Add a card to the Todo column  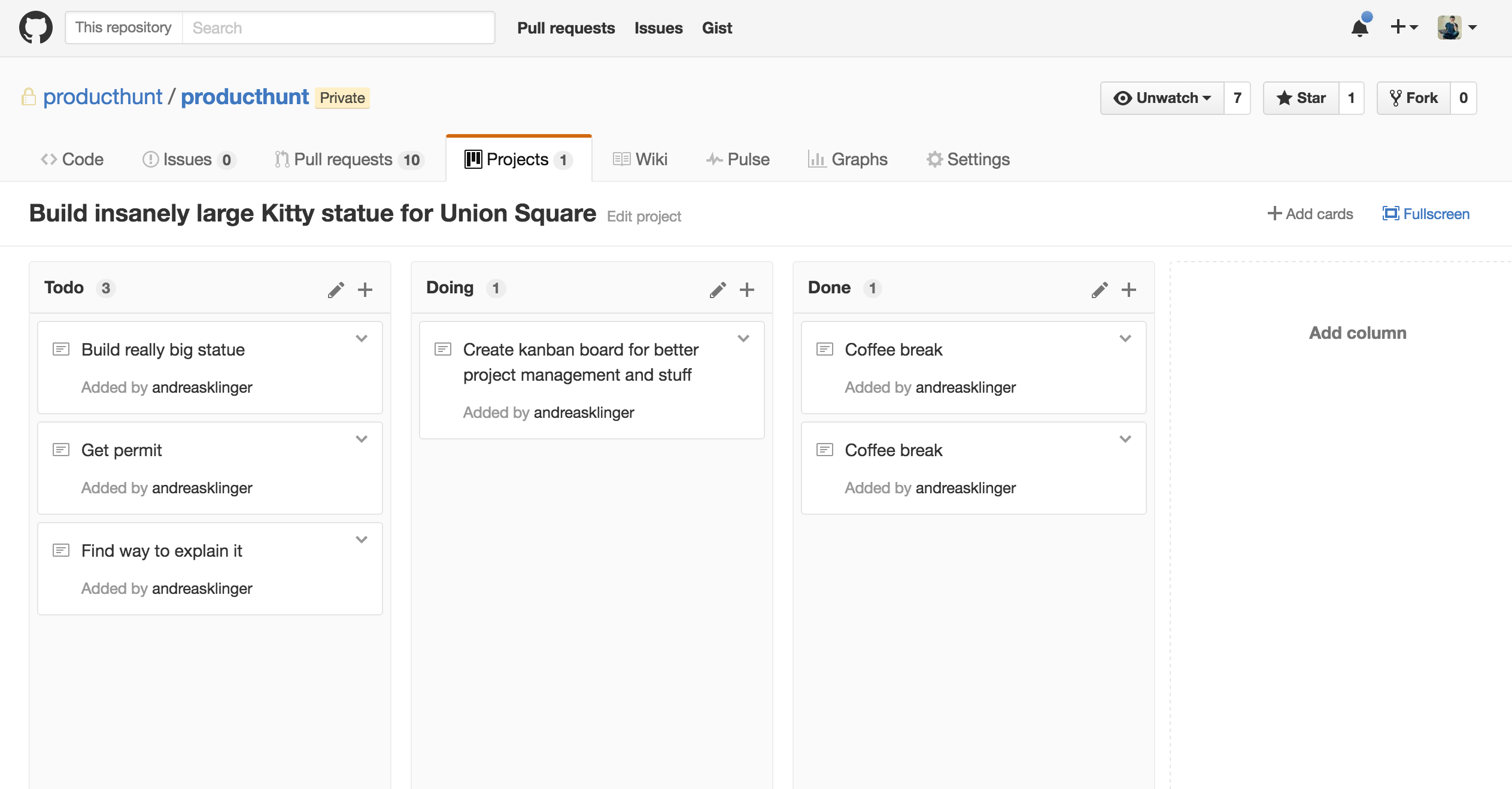365,290
